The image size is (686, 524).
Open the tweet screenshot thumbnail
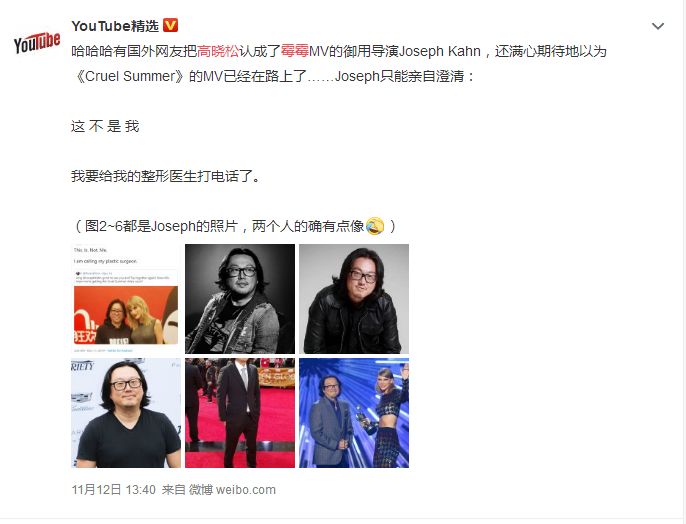pos(126,299)
